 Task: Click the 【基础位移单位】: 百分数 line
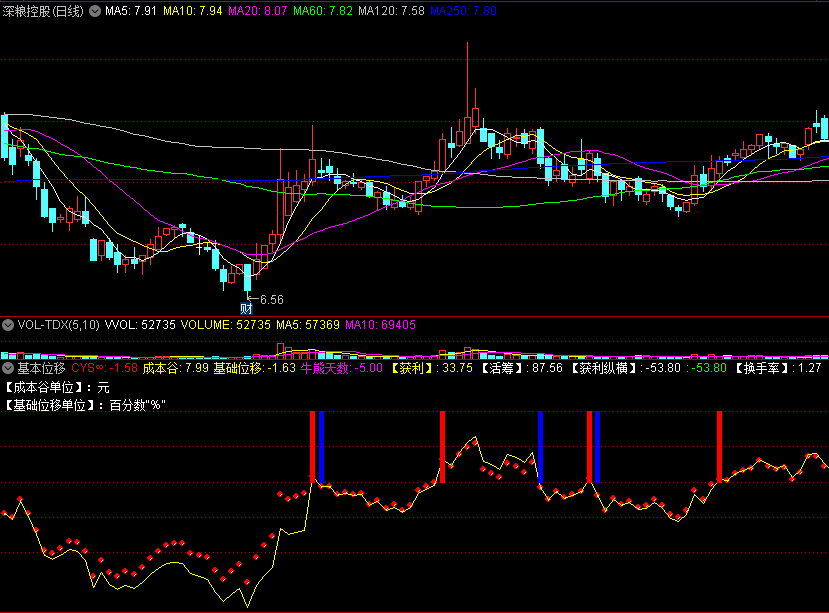[85, 406]
